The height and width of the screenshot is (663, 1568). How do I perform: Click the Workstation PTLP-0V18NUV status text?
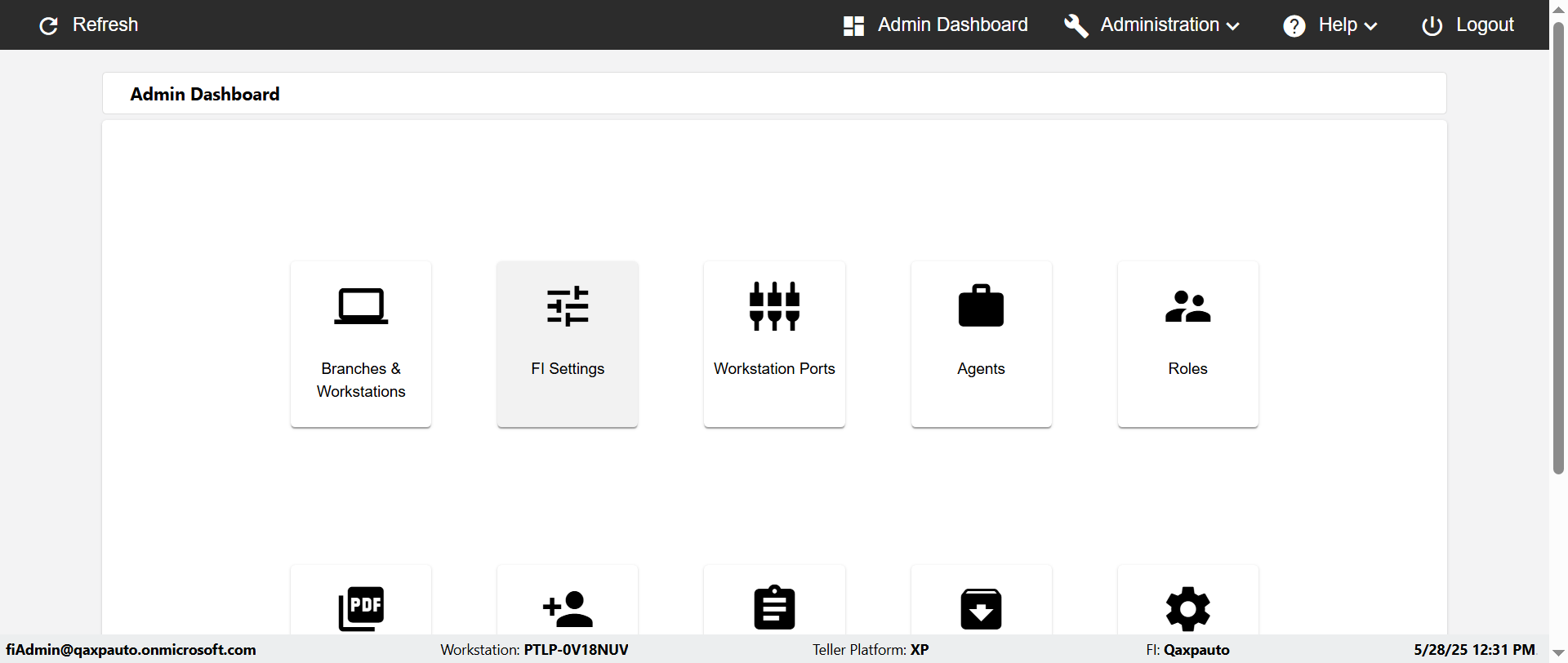pyautogui.click(x=535, y=650)
